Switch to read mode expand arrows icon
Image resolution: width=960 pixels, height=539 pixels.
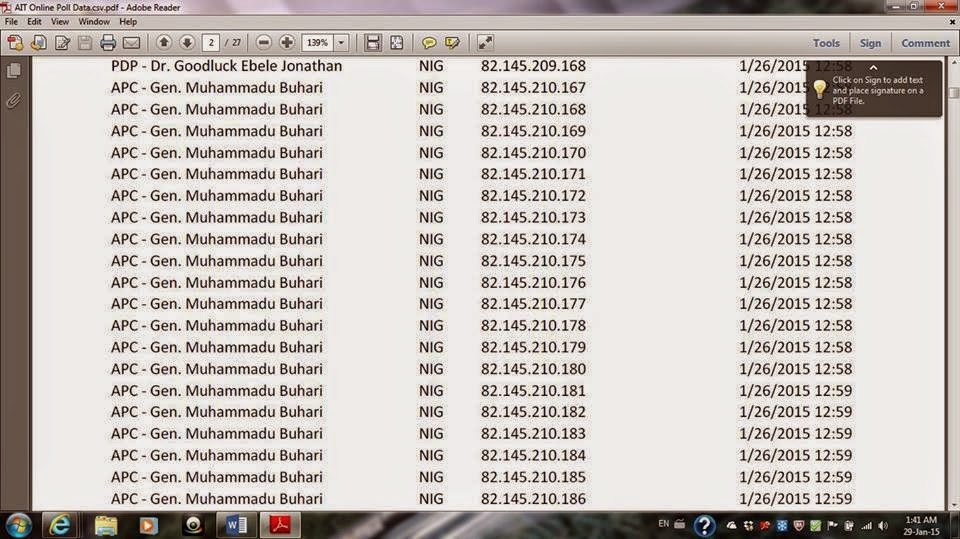[x=485, y=43]
